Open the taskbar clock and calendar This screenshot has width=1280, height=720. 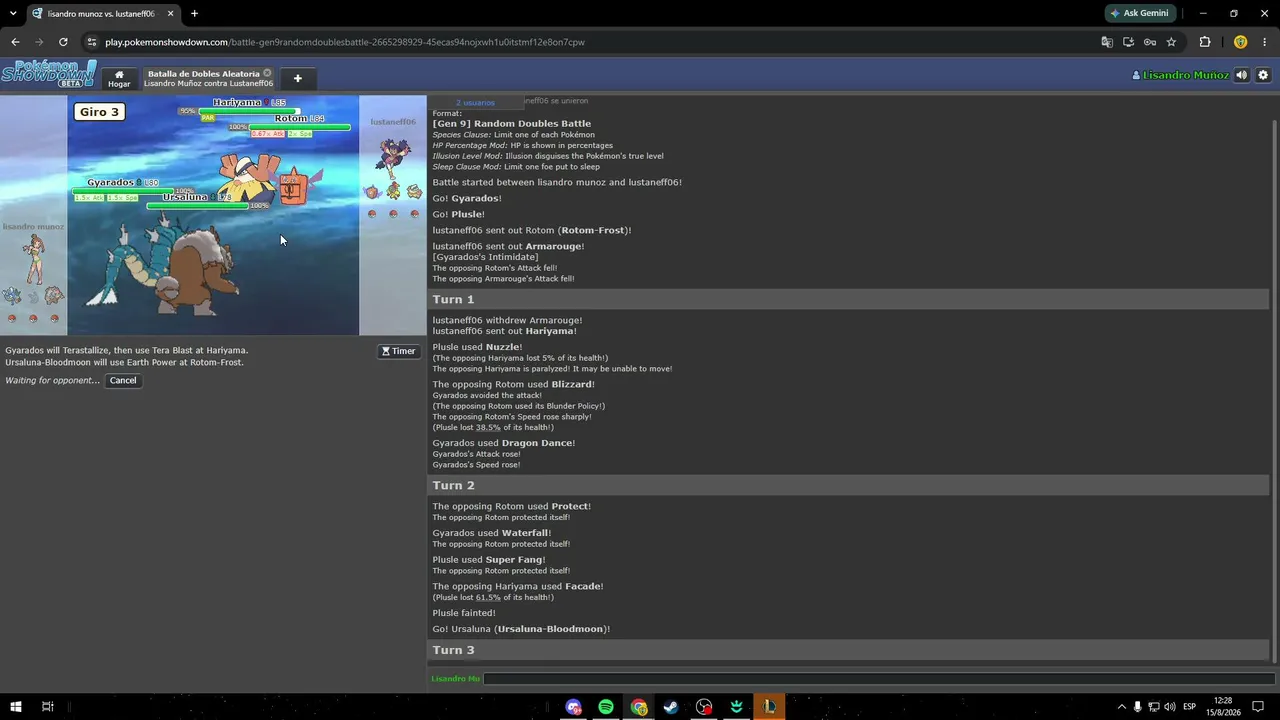point(1222,707)
